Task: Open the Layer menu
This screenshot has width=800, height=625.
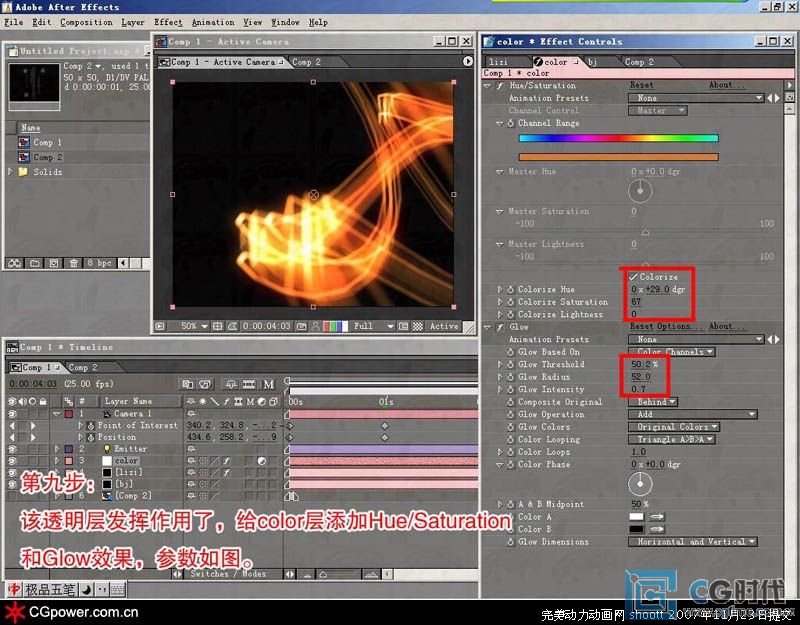Action: (133, 22)
